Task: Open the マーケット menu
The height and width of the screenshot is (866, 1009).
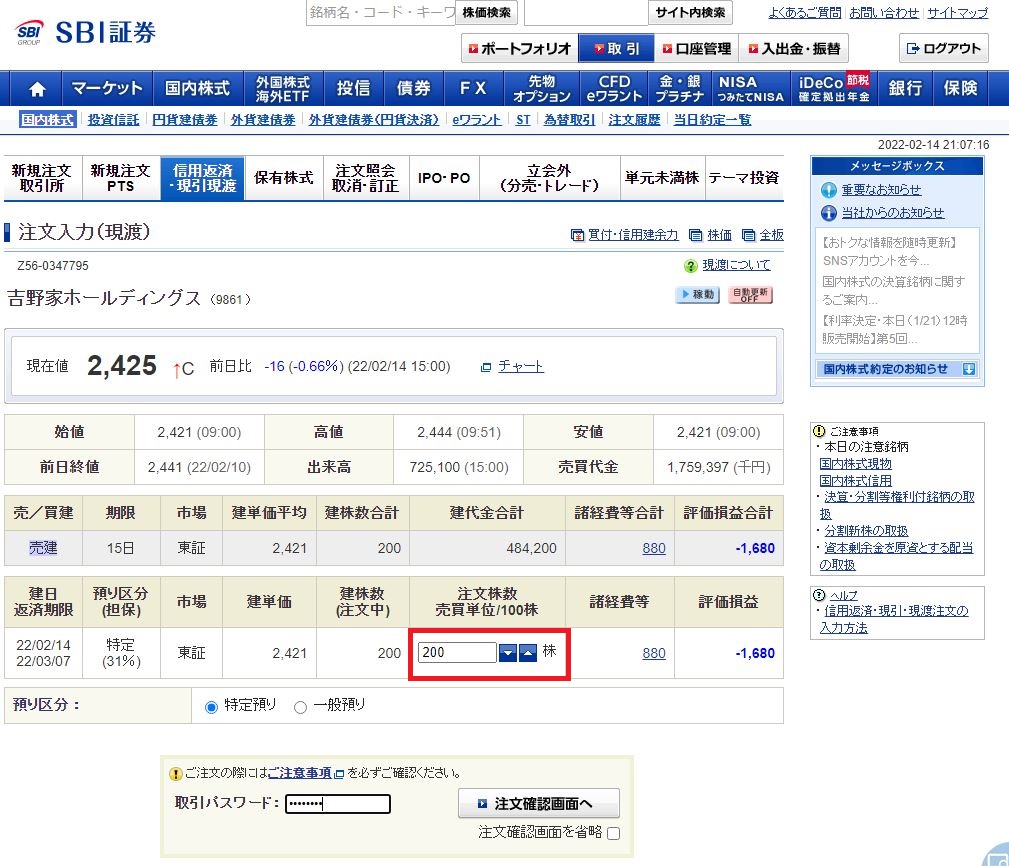Action: (106, 88)
